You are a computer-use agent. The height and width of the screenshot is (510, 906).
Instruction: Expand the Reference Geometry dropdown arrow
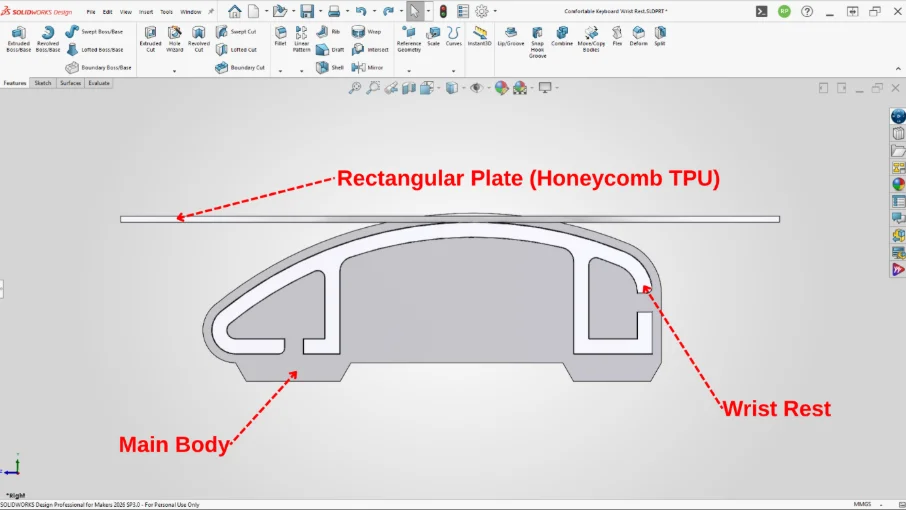(x=409, y=71)
